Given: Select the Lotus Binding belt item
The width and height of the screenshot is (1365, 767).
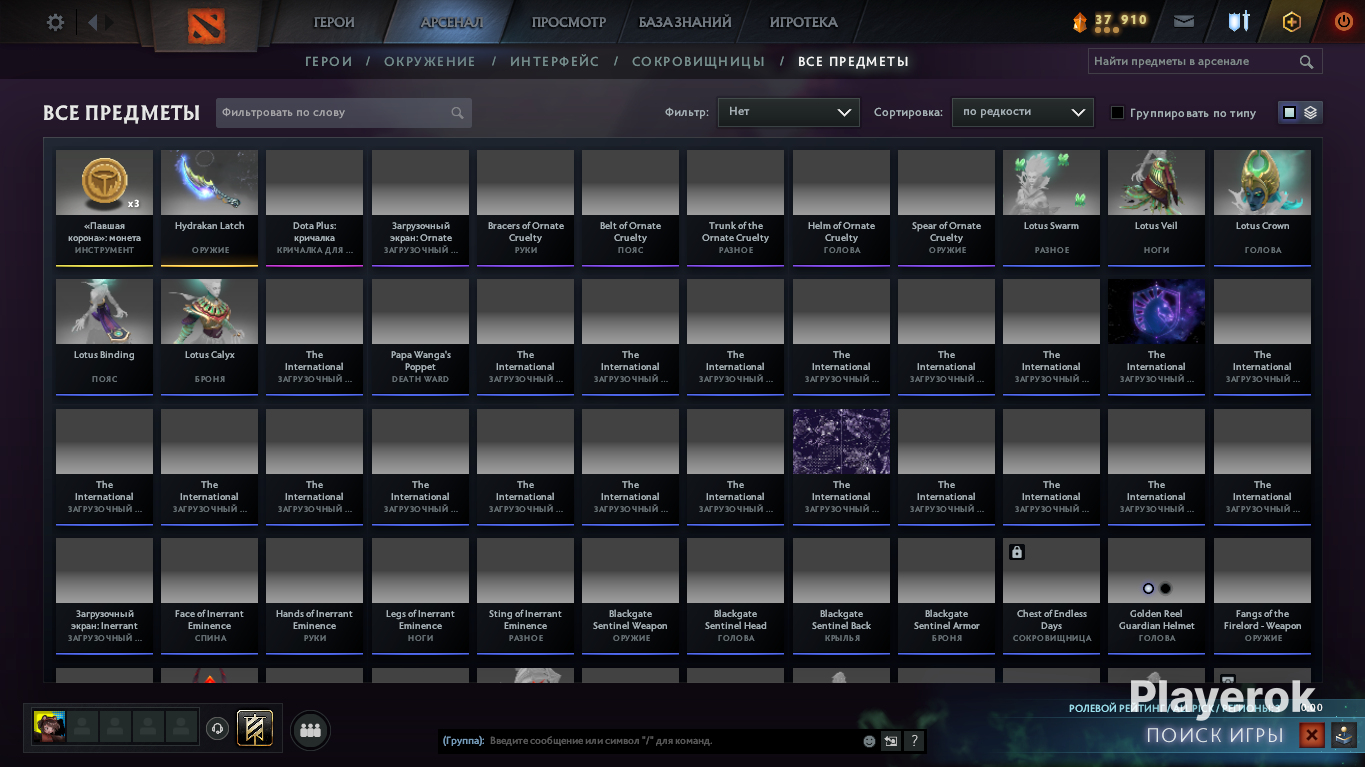Looking at the screenshot, I should pos(104,337).
